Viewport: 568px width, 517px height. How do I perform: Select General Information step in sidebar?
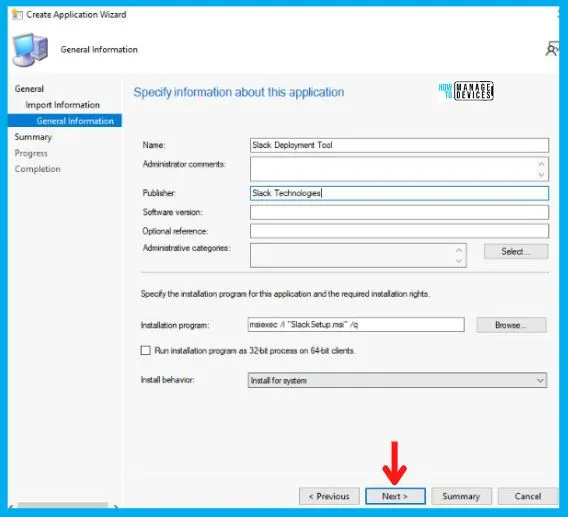click(x=65, y=121)
